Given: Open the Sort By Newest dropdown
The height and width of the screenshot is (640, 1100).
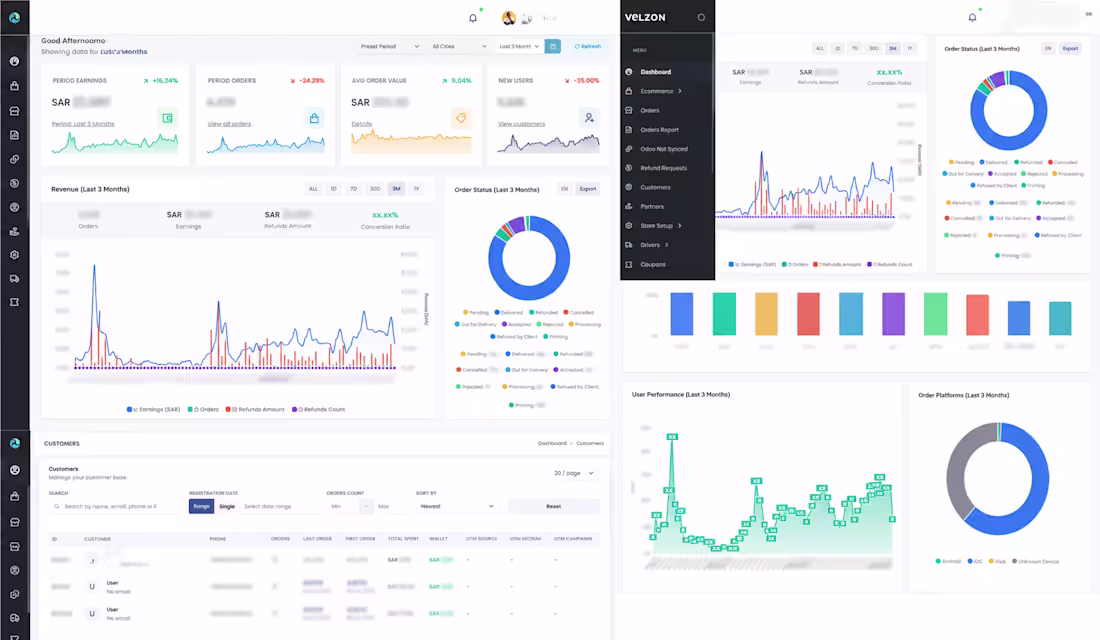Looking at the screenshot, I should (457, 506).
